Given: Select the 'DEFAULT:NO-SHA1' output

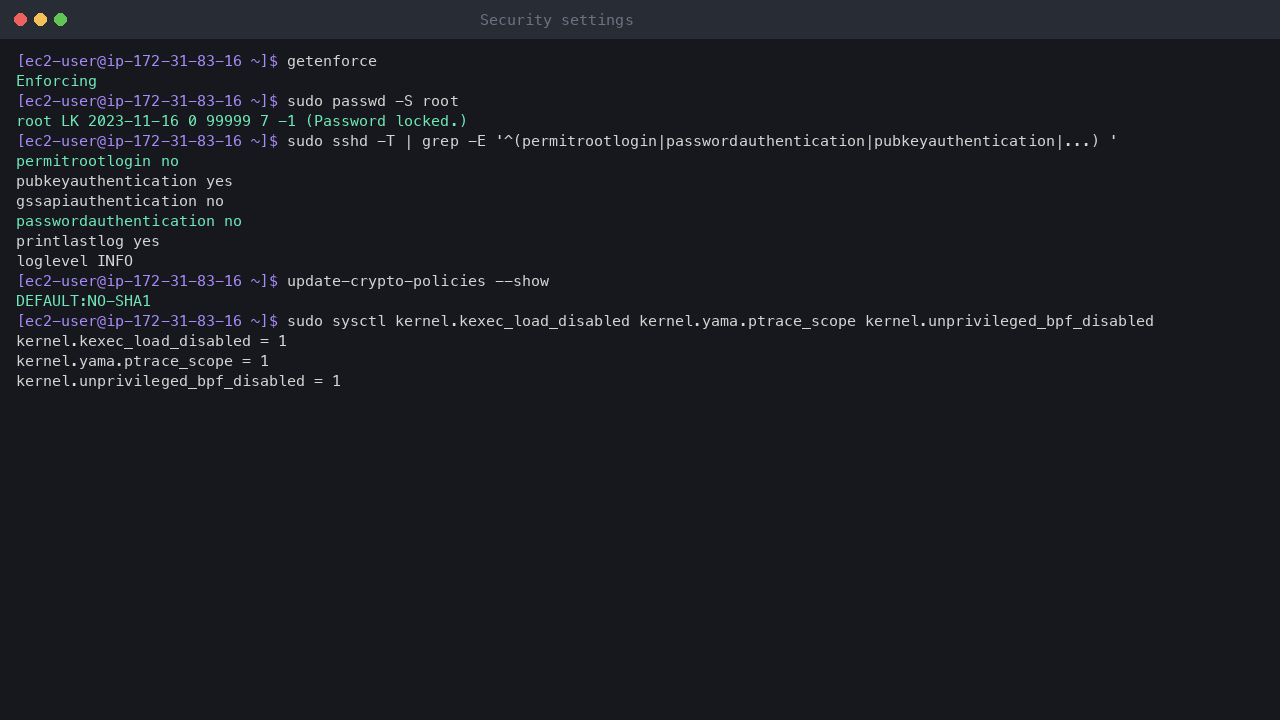Looking at the screenshot, I should 83,301.
